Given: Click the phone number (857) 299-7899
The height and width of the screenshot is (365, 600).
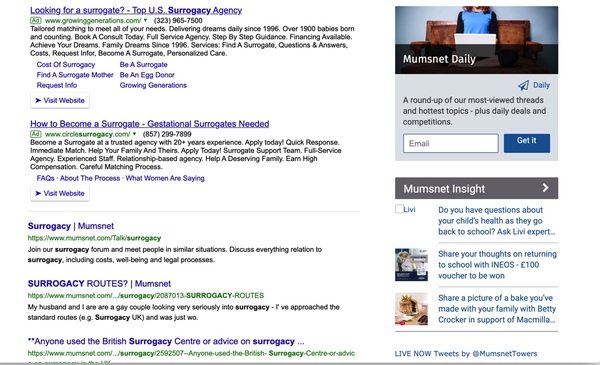Looking at the screenshot, I should 167,134.
